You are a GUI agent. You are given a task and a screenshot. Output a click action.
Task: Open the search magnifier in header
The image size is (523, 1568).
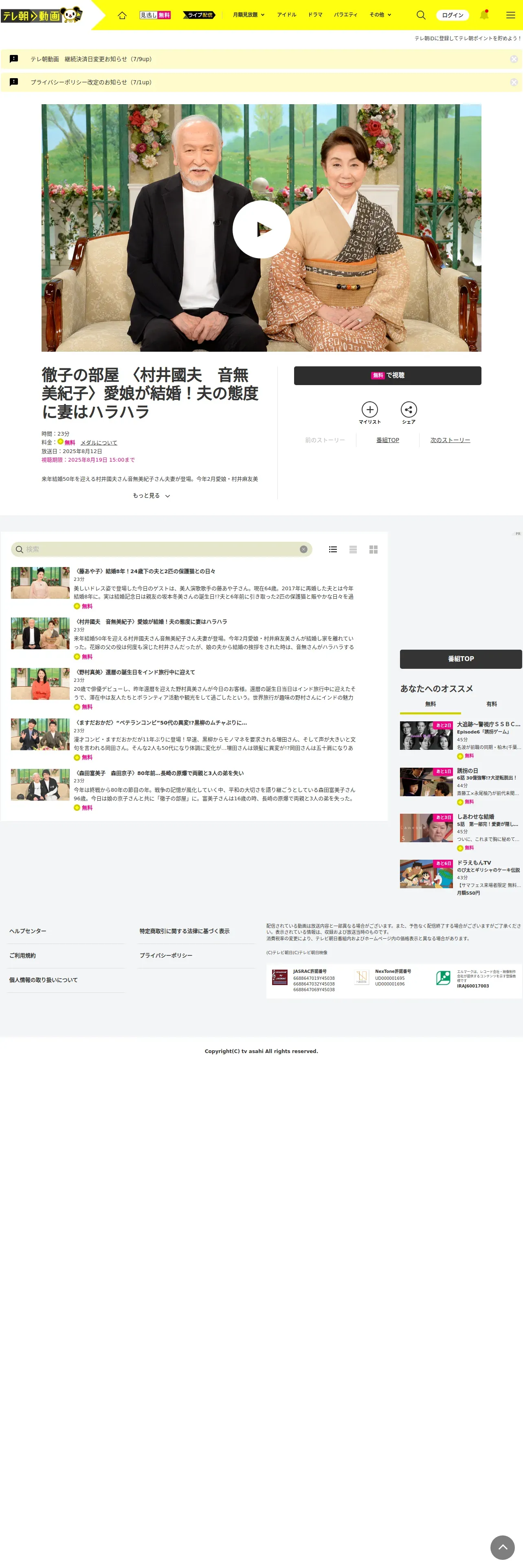[421, 15]
